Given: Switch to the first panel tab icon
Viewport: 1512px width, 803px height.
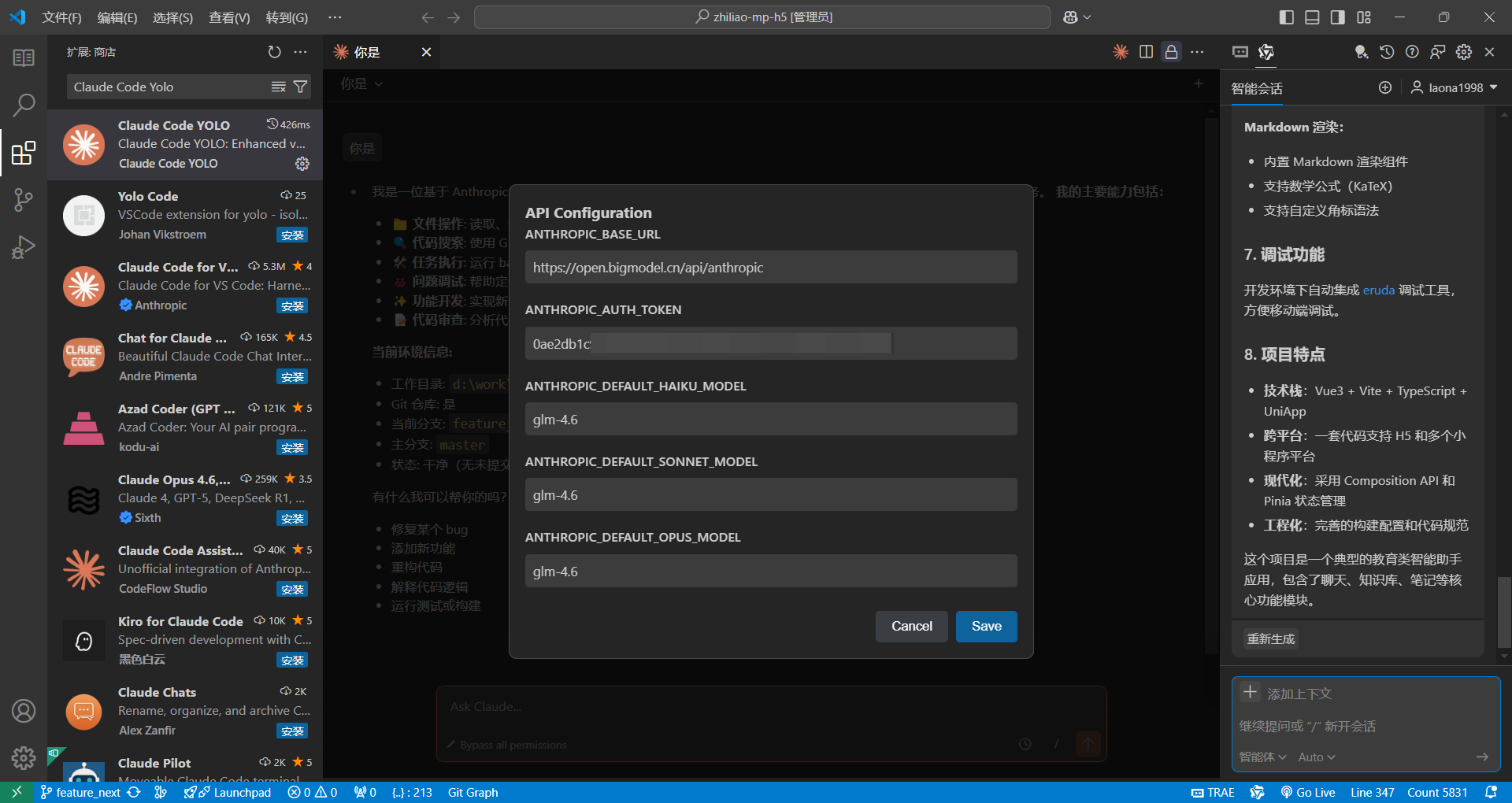Looking at the screenshot, I should [1240, 52].
